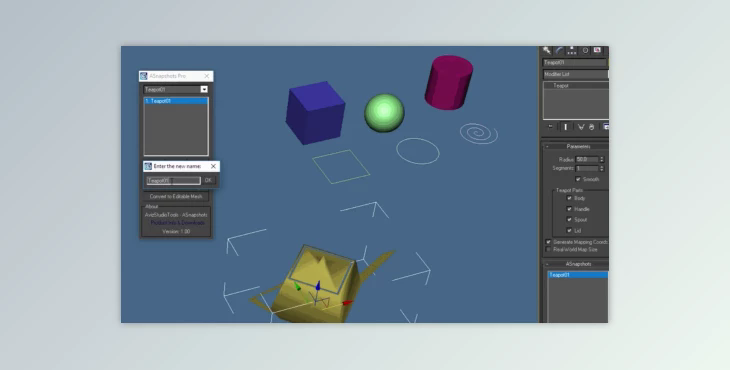
Task: Click the spiral helix shape in viewport
Action: (479, 134)
